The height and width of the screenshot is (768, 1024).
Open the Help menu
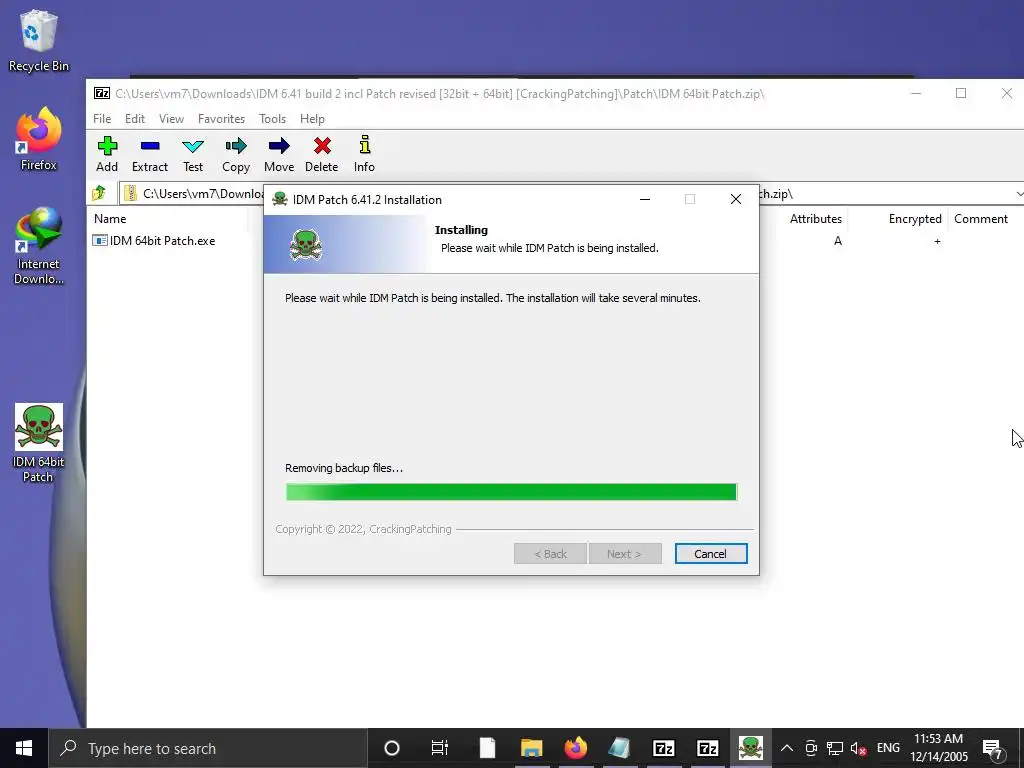tap(312, 119)
